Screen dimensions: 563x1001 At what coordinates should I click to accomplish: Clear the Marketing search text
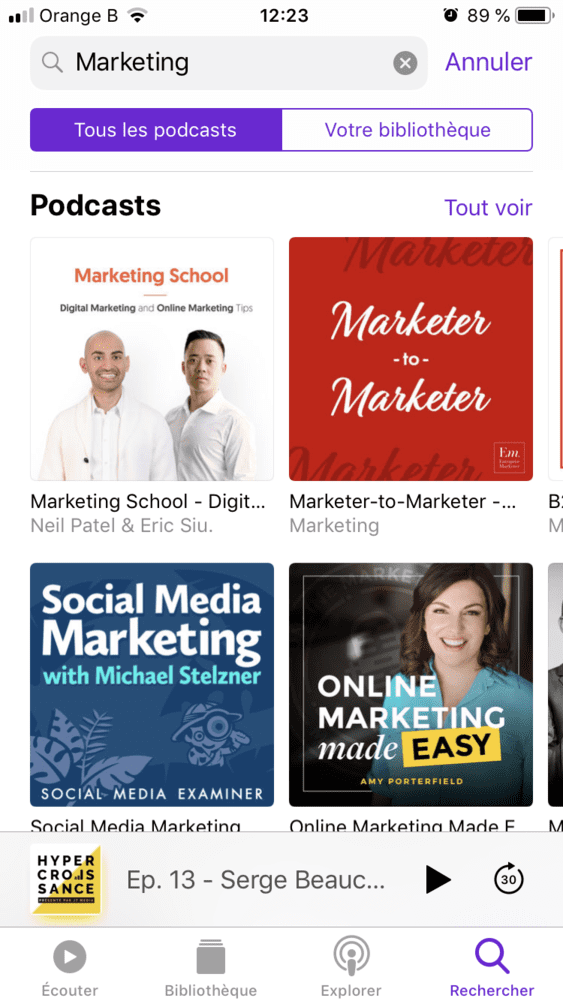pyautogui.click(x=405, y=63)
